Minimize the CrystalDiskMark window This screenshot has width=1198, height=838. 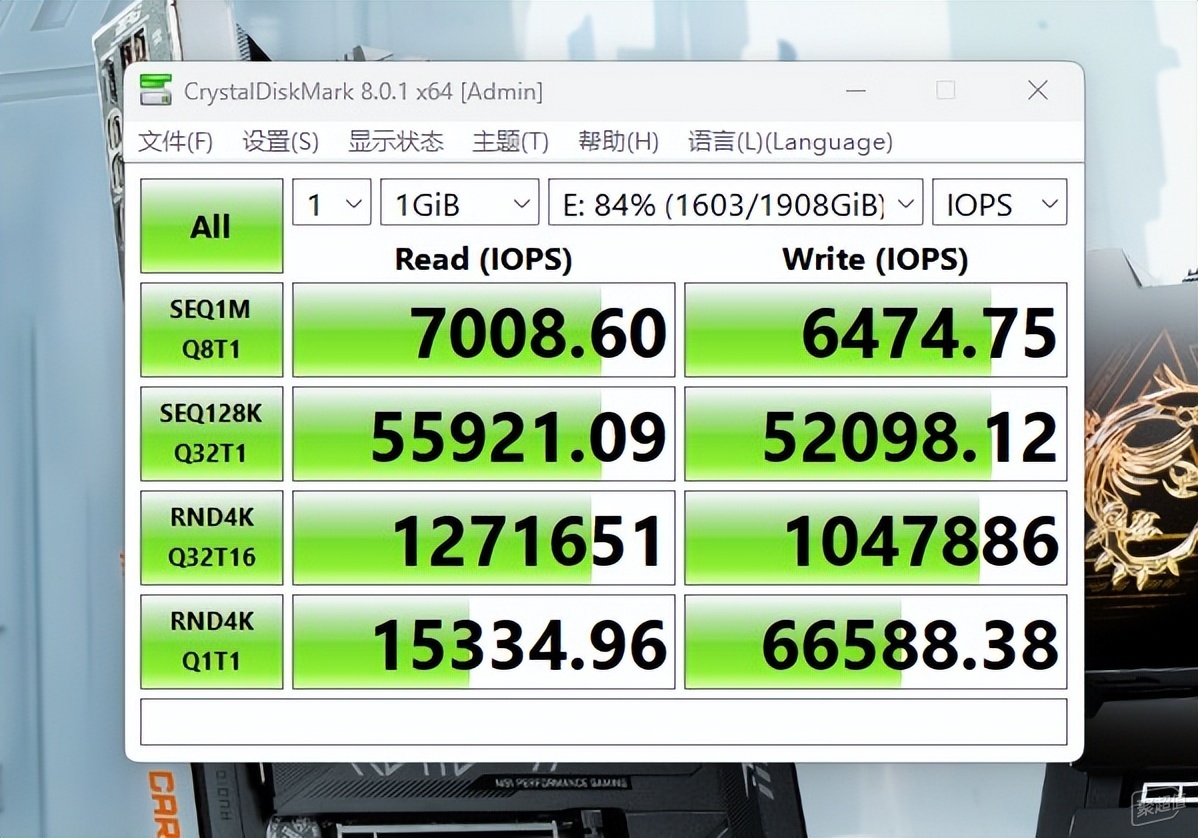(855, 91)
